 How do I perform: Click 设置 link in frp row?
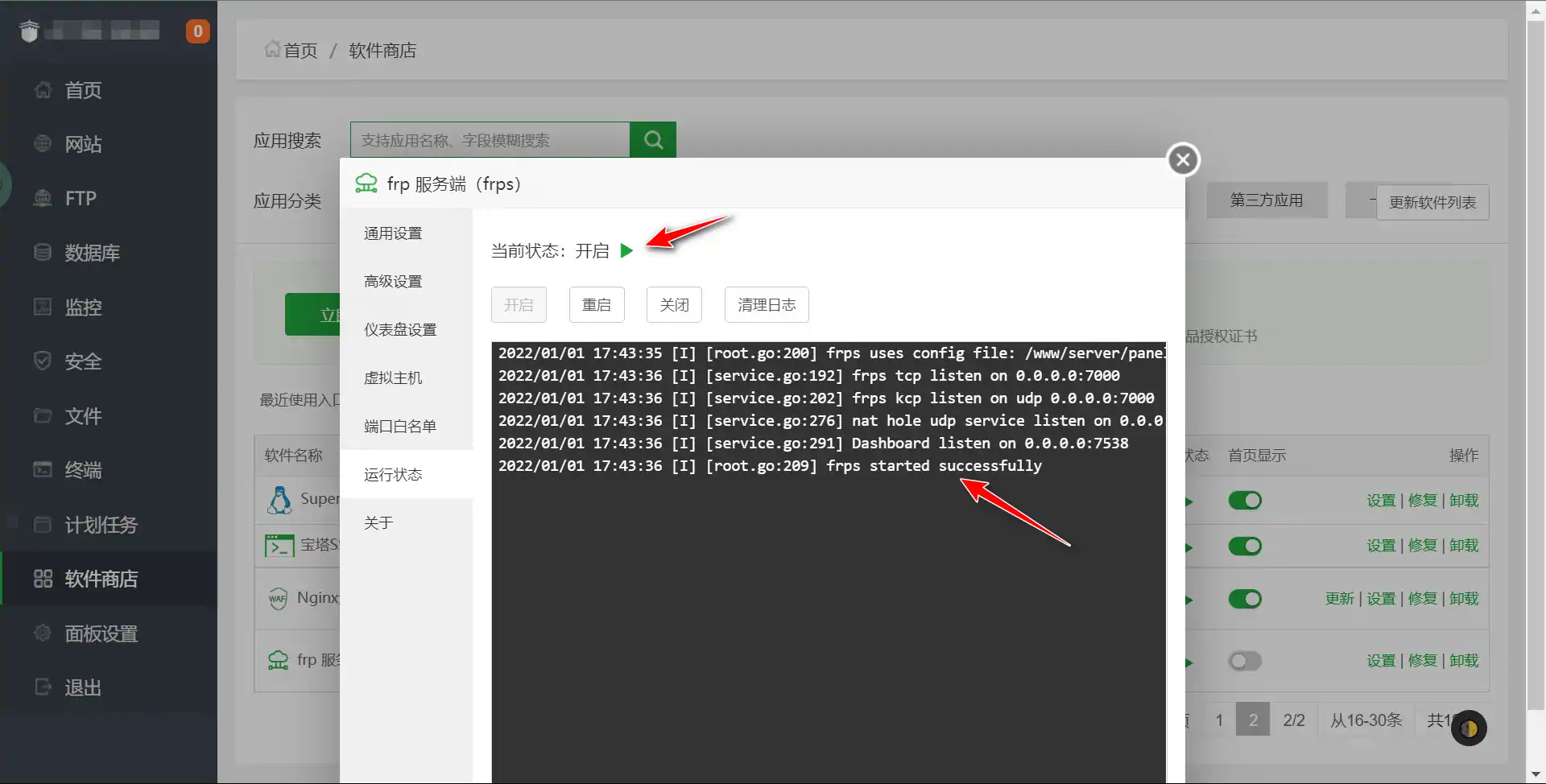coord(1381,661)
